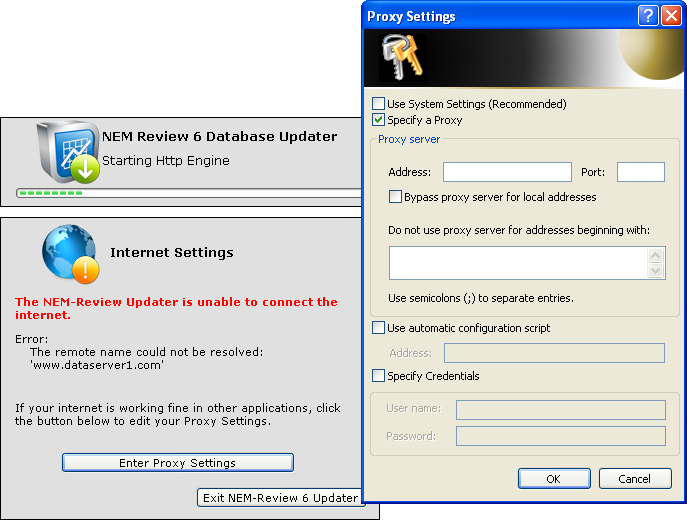687x520 pixels.
Task: Click the exceptions box scroll down arrow
Action: pyautogui.click(x=655, y=271)
